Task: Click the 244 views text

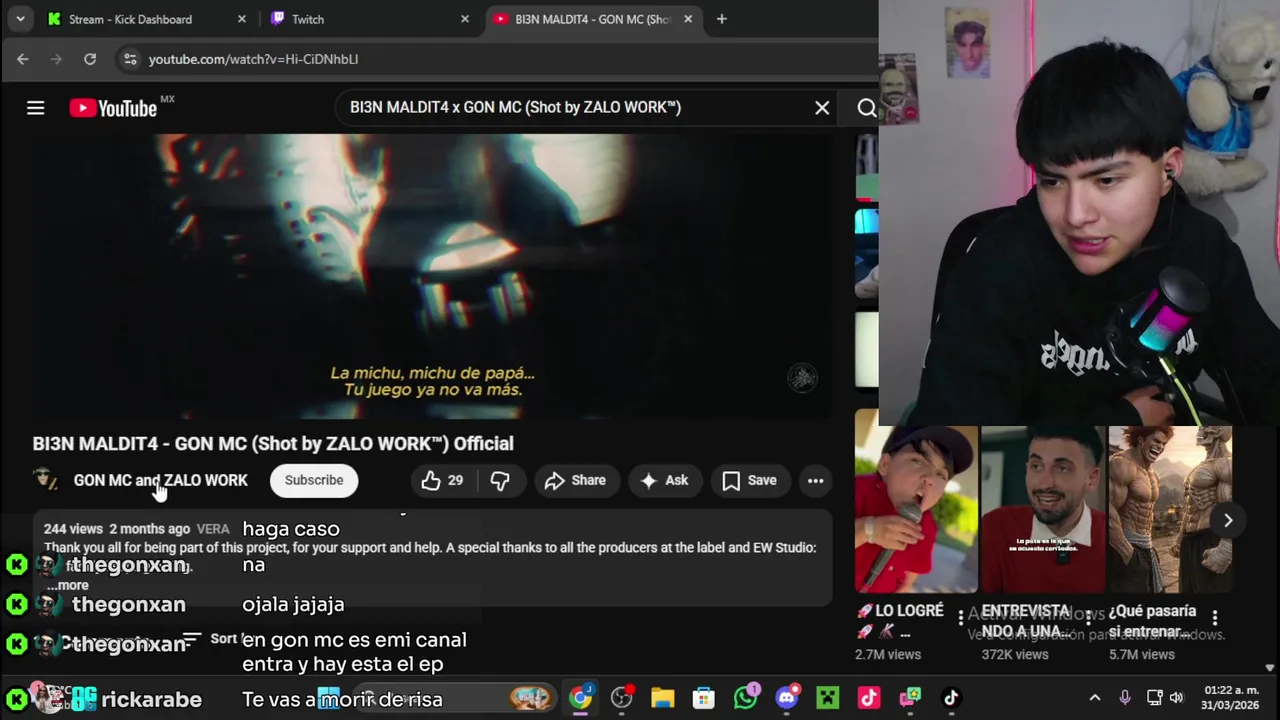Action: [x=73, y=529]
